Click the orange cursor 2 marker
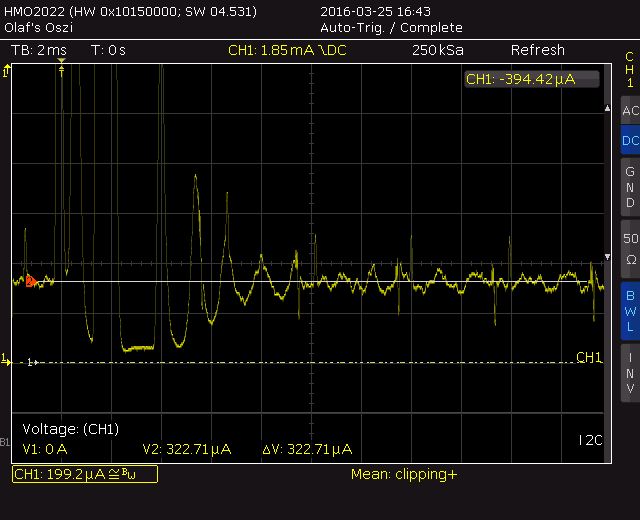This screenshot has width=640, height=520. point(31,281)
